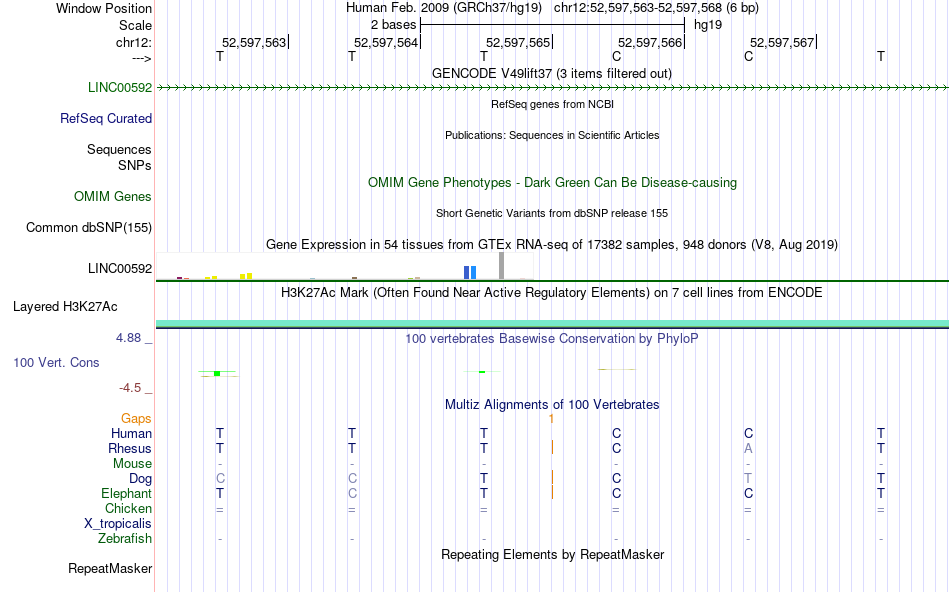Click the 100 vertebrates Basewise Conservation title

552,338
